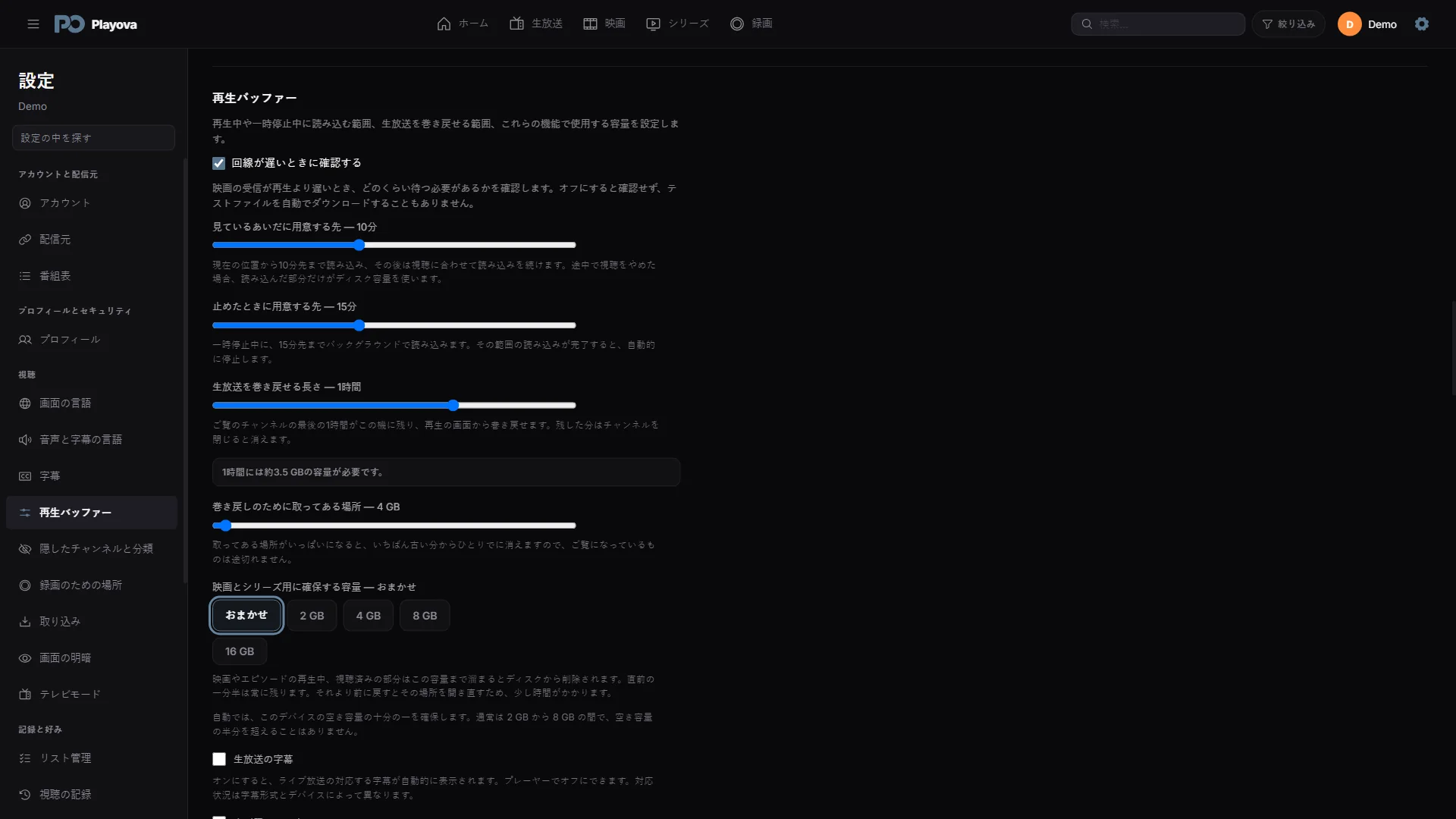Select the 16 GB capacity option
The image size is (1456, 819).
pos(240,651)
